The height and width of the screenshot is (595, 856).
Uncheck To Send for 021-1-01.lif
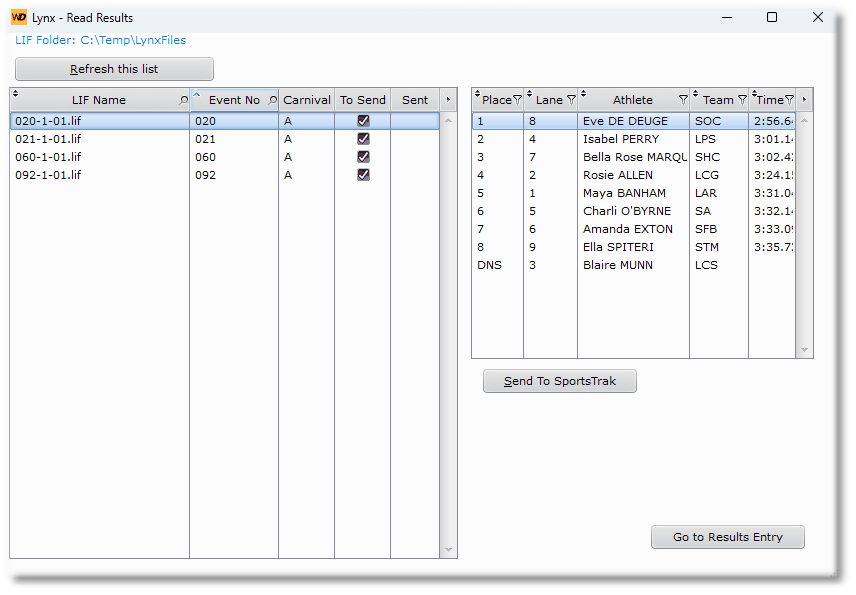click(x=363, y=139)
